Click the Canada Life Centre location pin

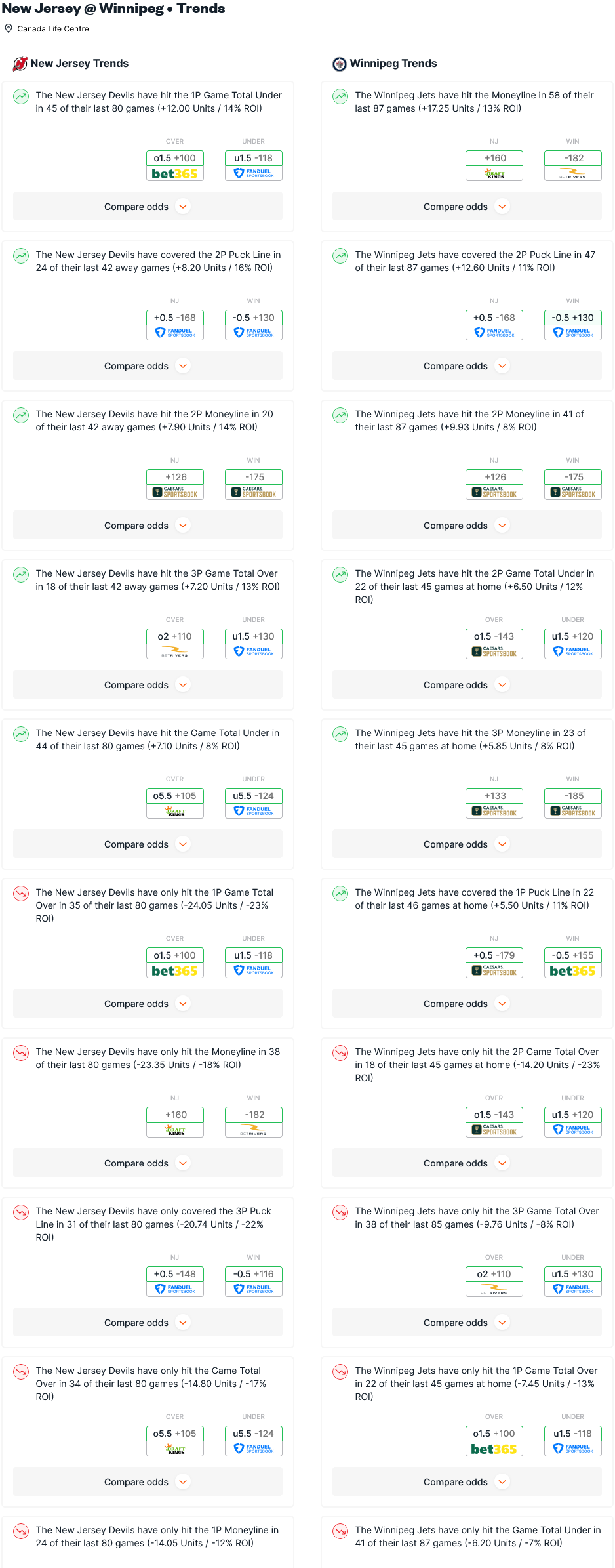pos(9,28)
